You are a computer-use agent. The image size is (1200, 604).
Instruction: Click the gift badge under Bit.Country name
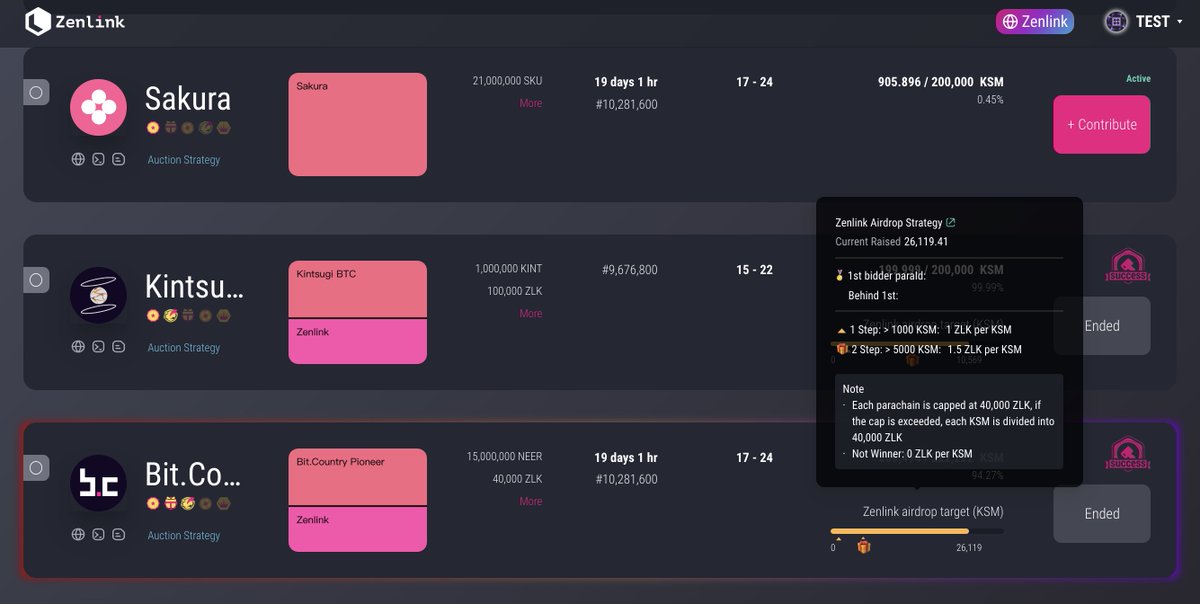pos(170,503)
